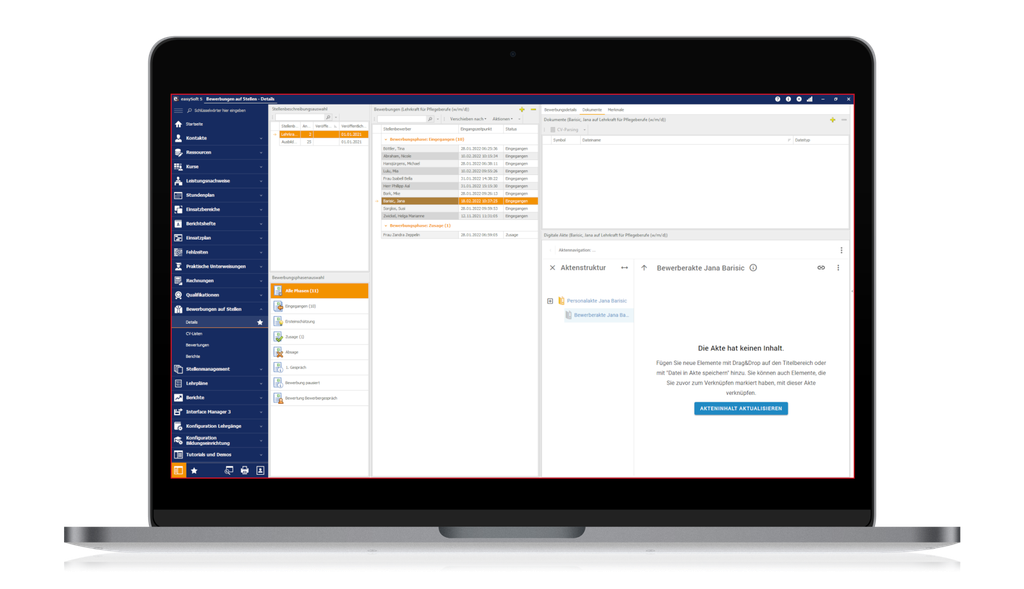Click the up arrow before Bewerberakte title

tap(645, 268)
